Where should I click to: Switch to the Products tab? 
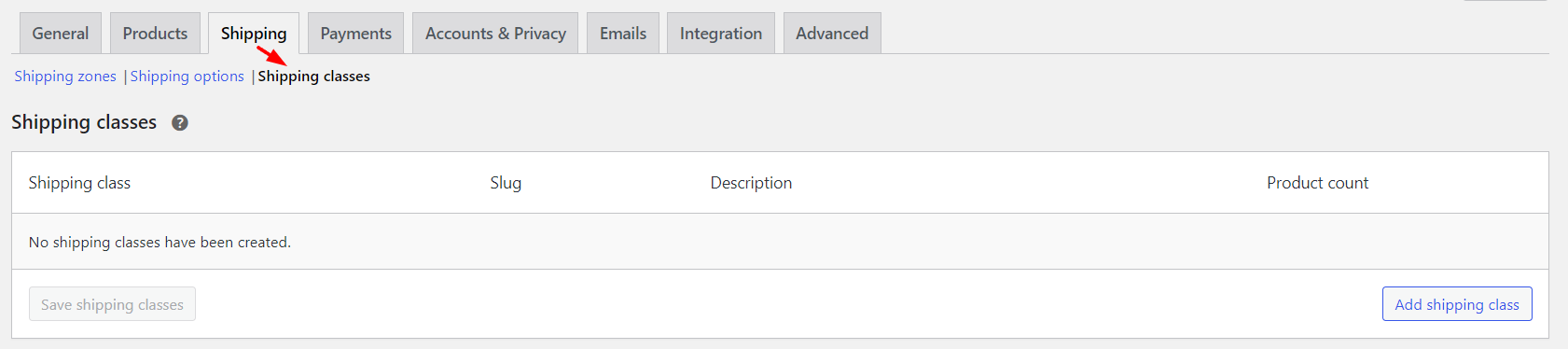(155, 34)
